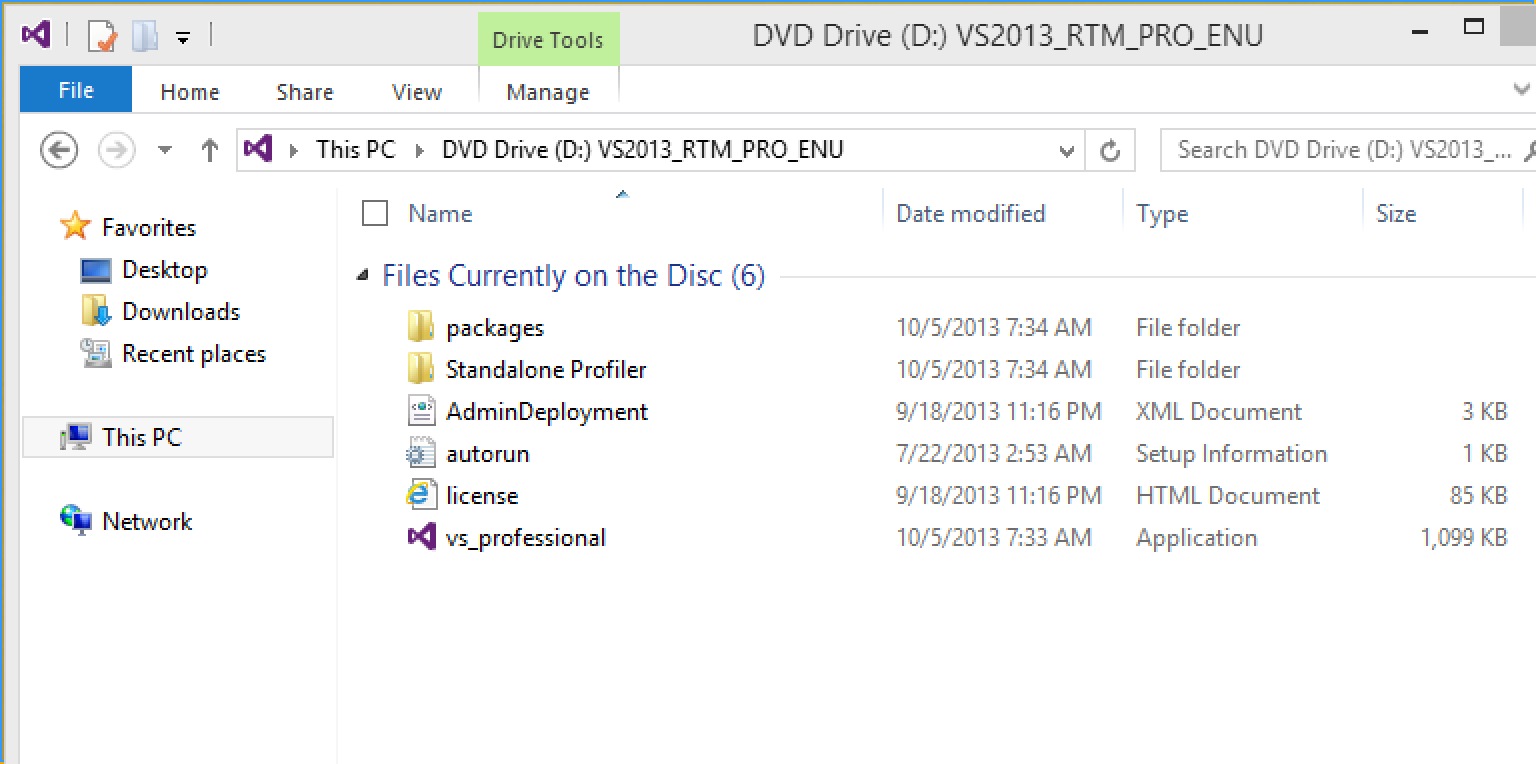Image resolution: width=1536 pixels, height=764 pixels.
Task: Switch to the Manage tab
Action: pos(548,92)
